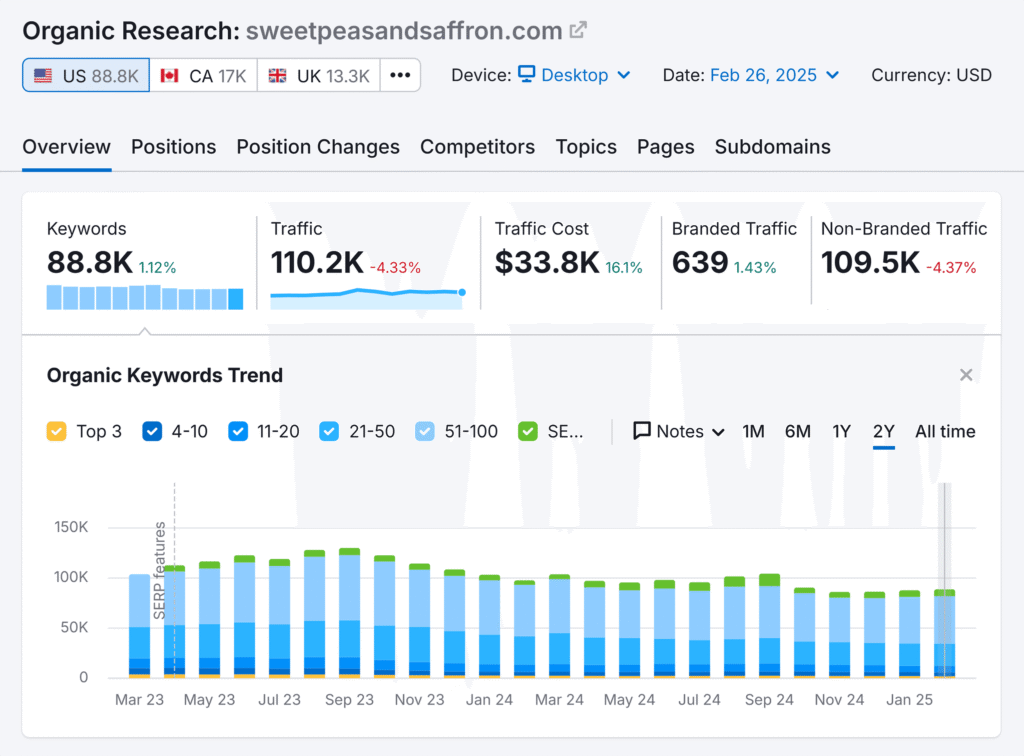1024x756 pixels.
Task: Open the three-dot more countries menu
Action: [400, 74]
